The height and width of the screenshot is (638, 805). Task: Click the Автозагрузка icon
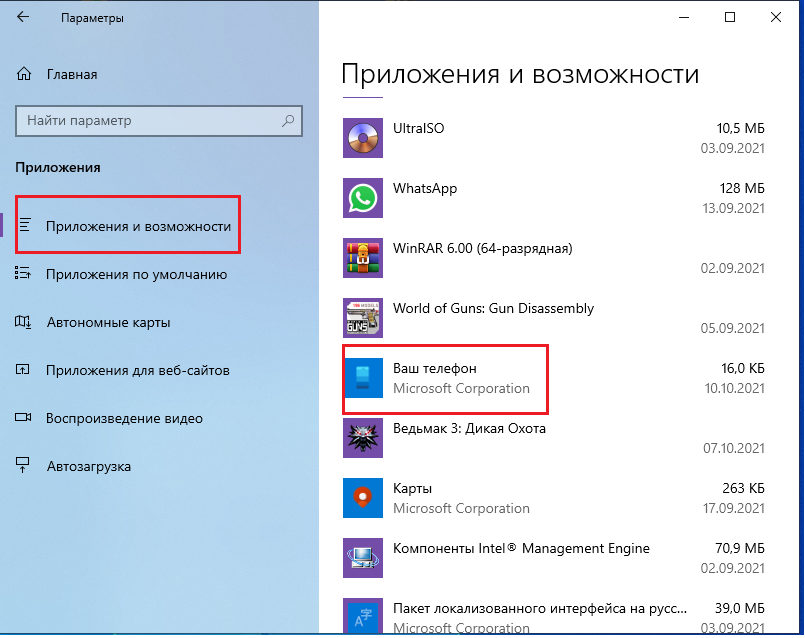pyautogui.click(x=23, y=465)
